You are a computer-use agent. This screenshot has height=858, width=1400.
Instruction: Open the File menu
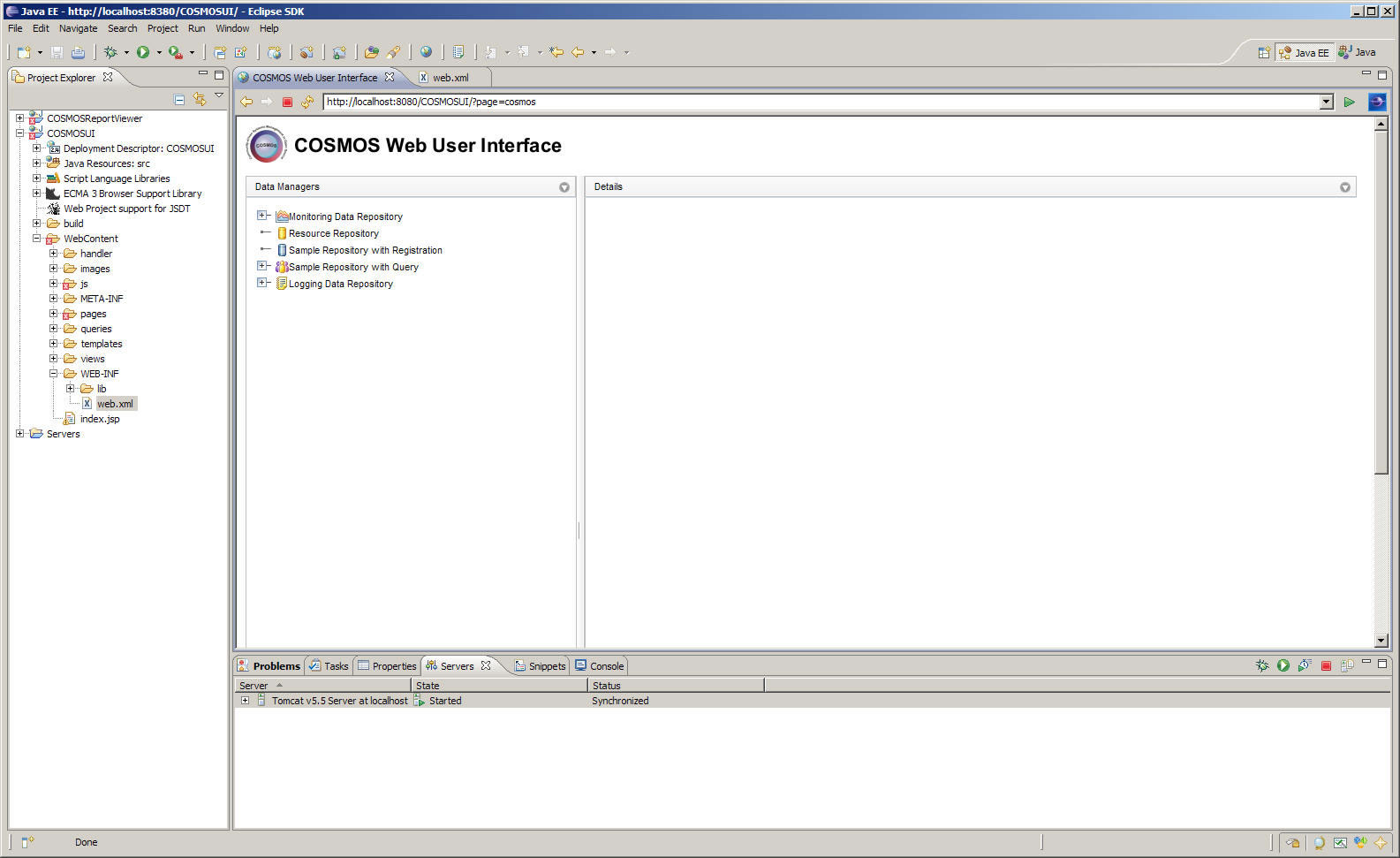click(15, 28)
